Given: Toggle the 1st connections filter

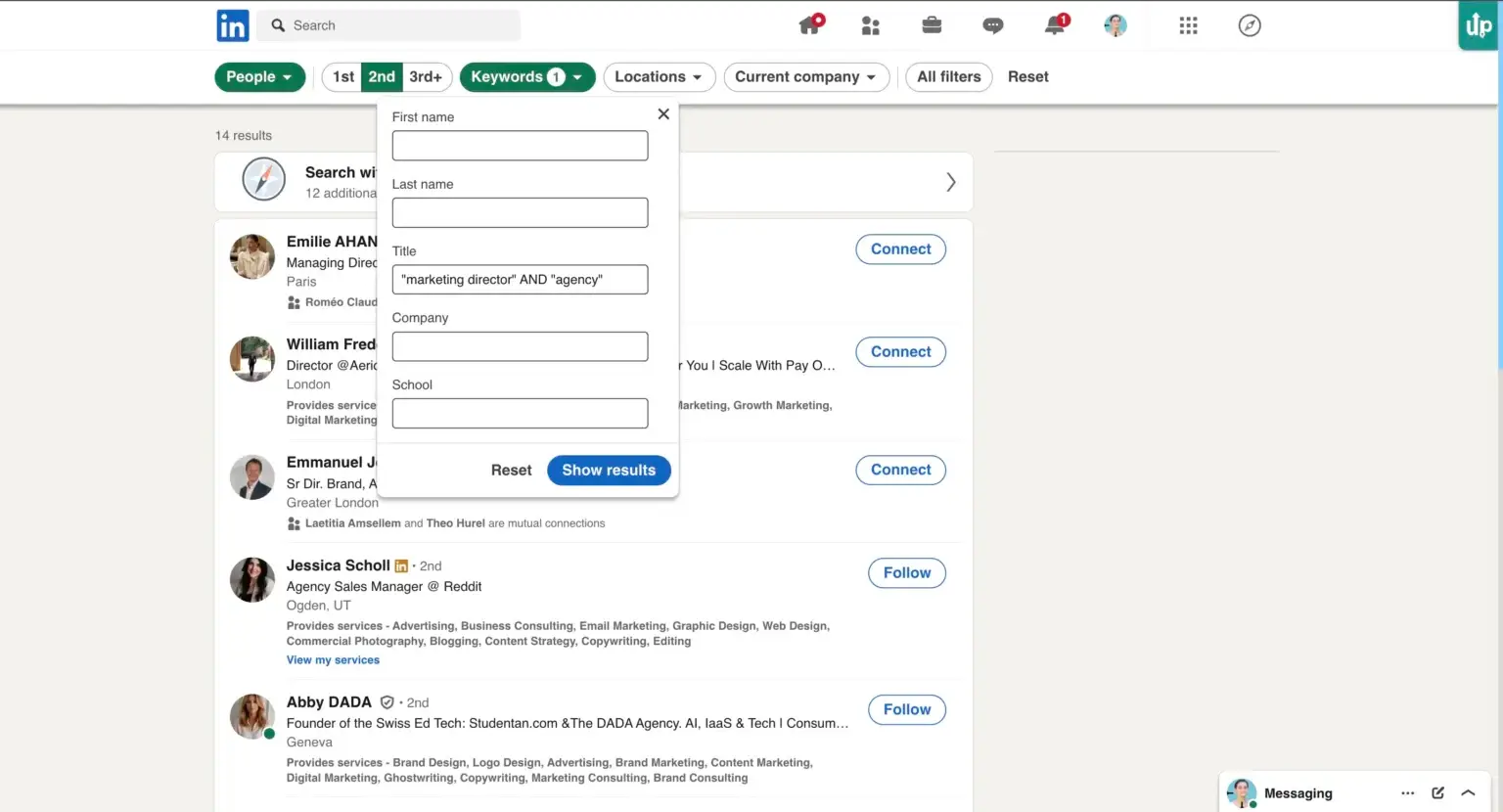Looking at the screenshot, I should [342, 77].
